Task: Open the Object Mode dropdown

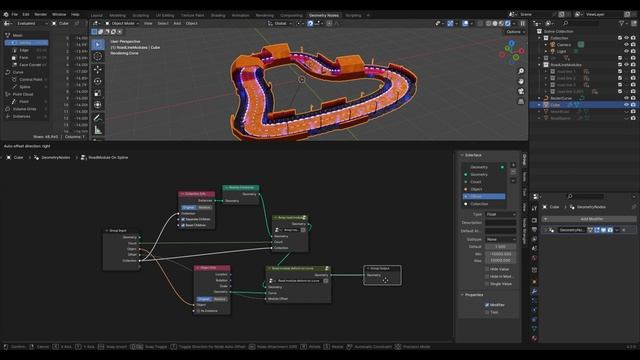Action: pos(122,23)
